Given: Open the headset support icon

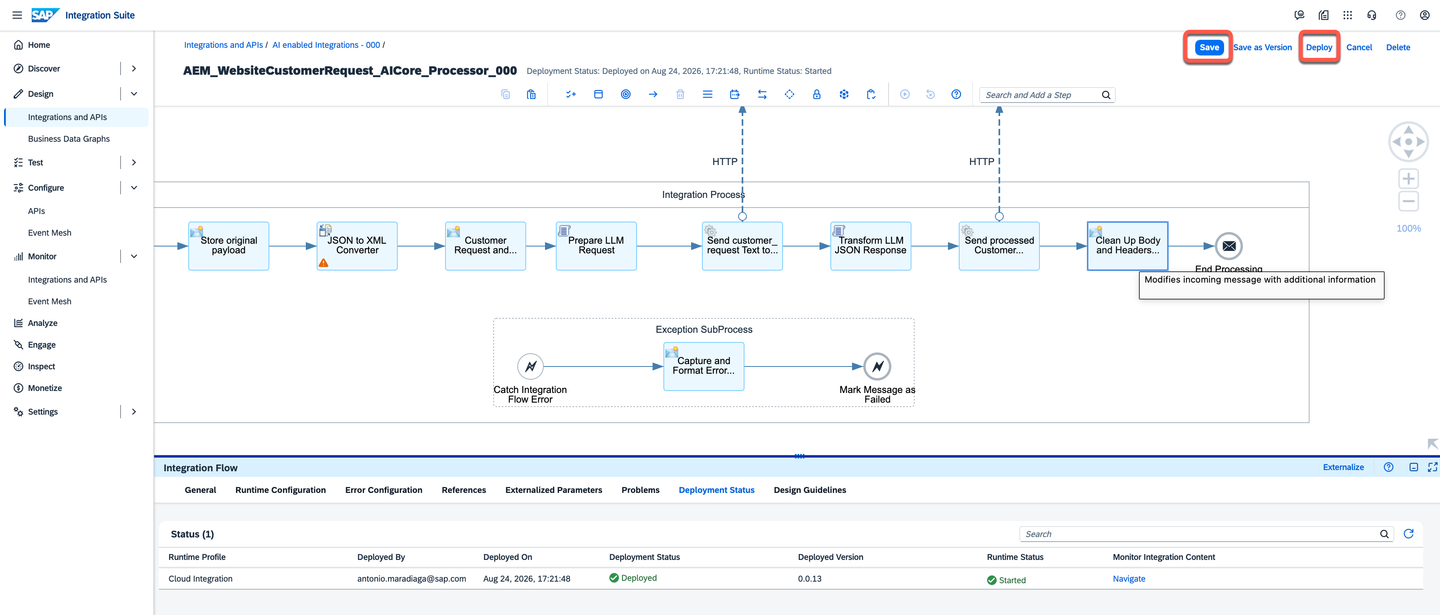Looking at the screenshot, I should [x=1372, y=15].
